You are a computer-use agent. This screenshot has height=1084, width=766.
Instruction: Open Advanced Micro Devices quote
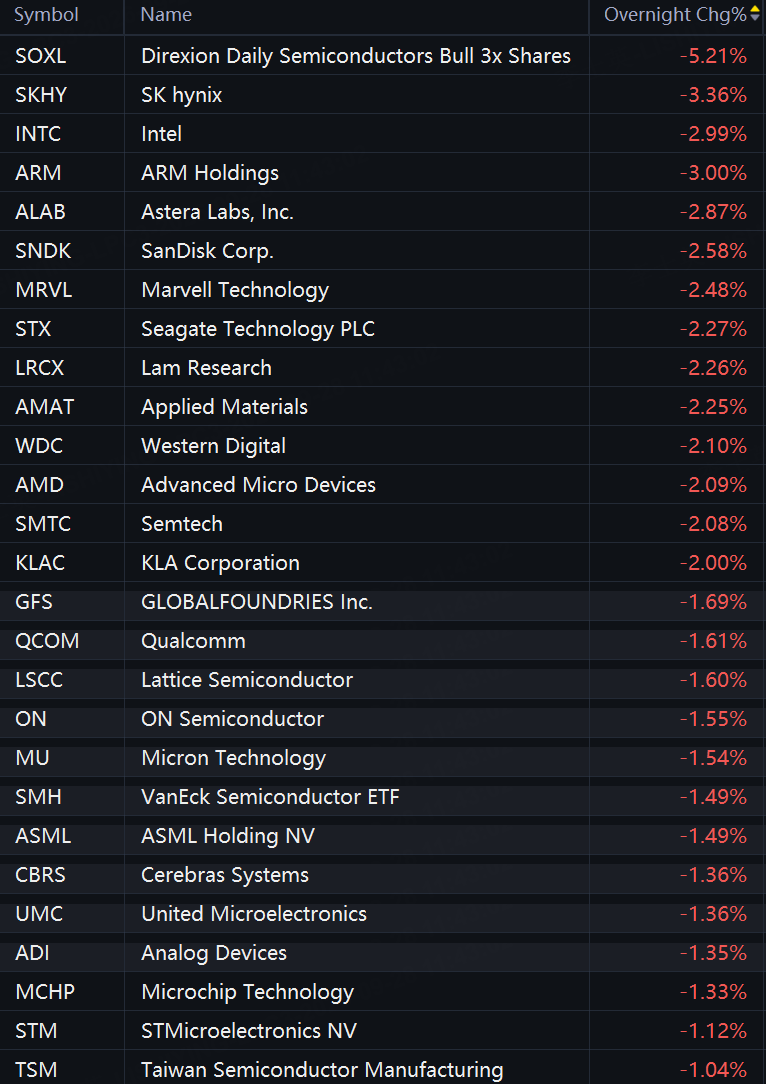[x=383, y=485]
